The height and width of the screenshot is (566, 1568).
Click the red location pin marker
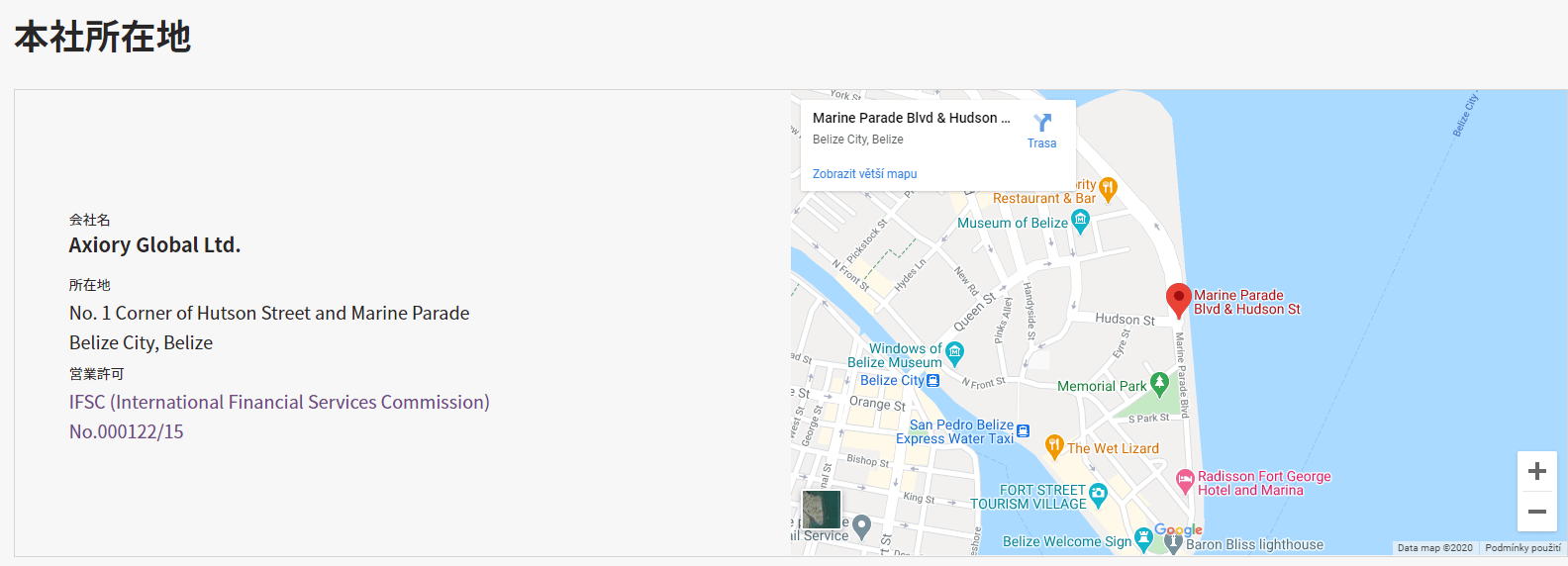[x=1178, y=300]
